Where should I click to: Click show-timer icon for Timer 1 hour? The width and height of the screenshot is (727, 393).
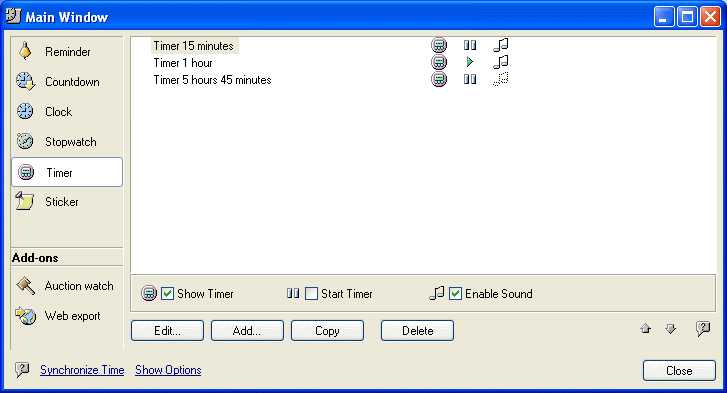(439, 62)
